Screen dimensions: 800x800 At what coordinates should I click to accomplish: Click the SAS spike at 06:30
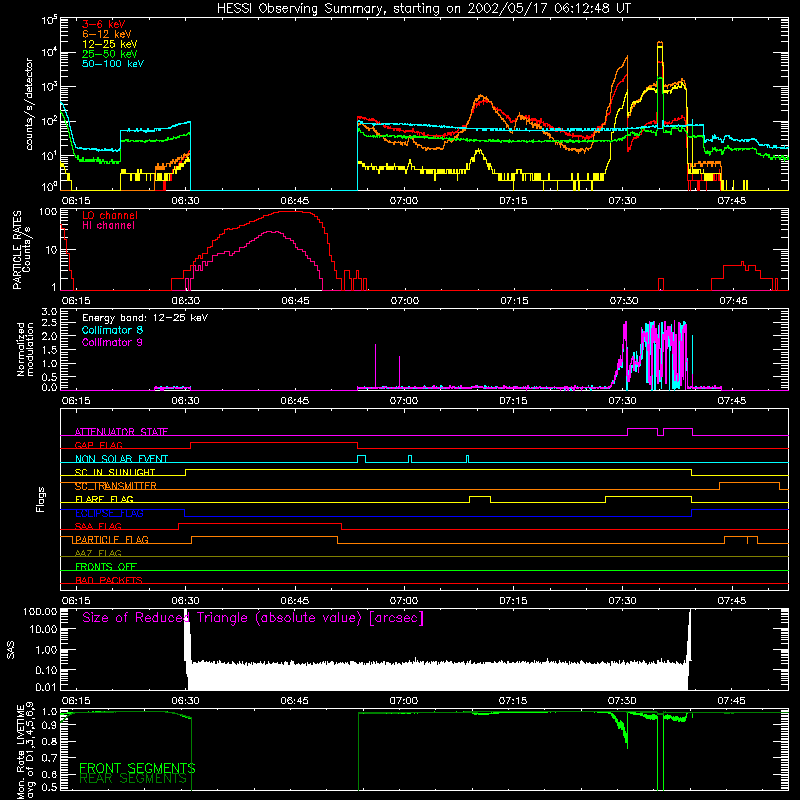[187, 648]
